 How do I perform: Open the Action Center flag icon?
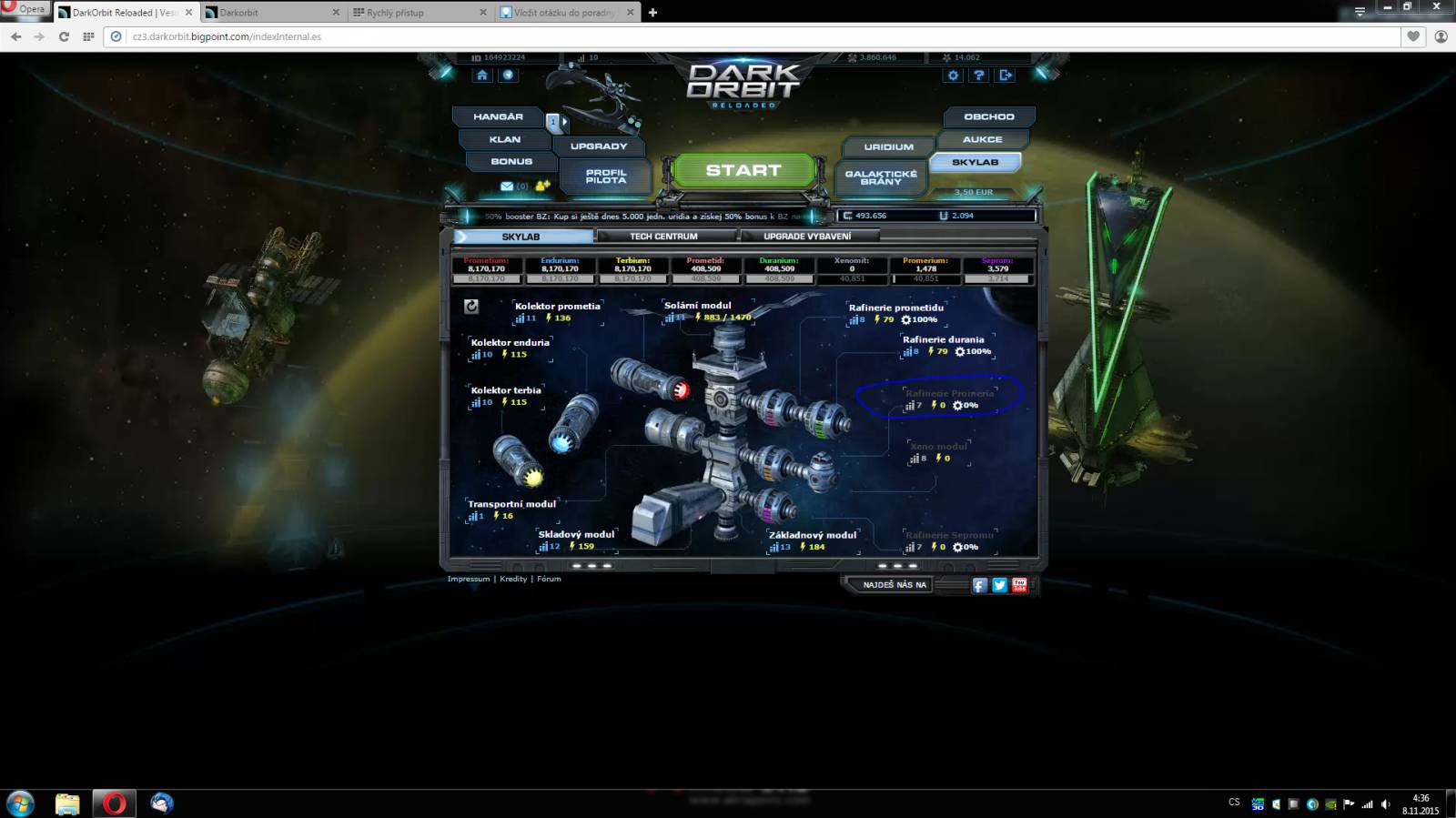coord(1349,804)
